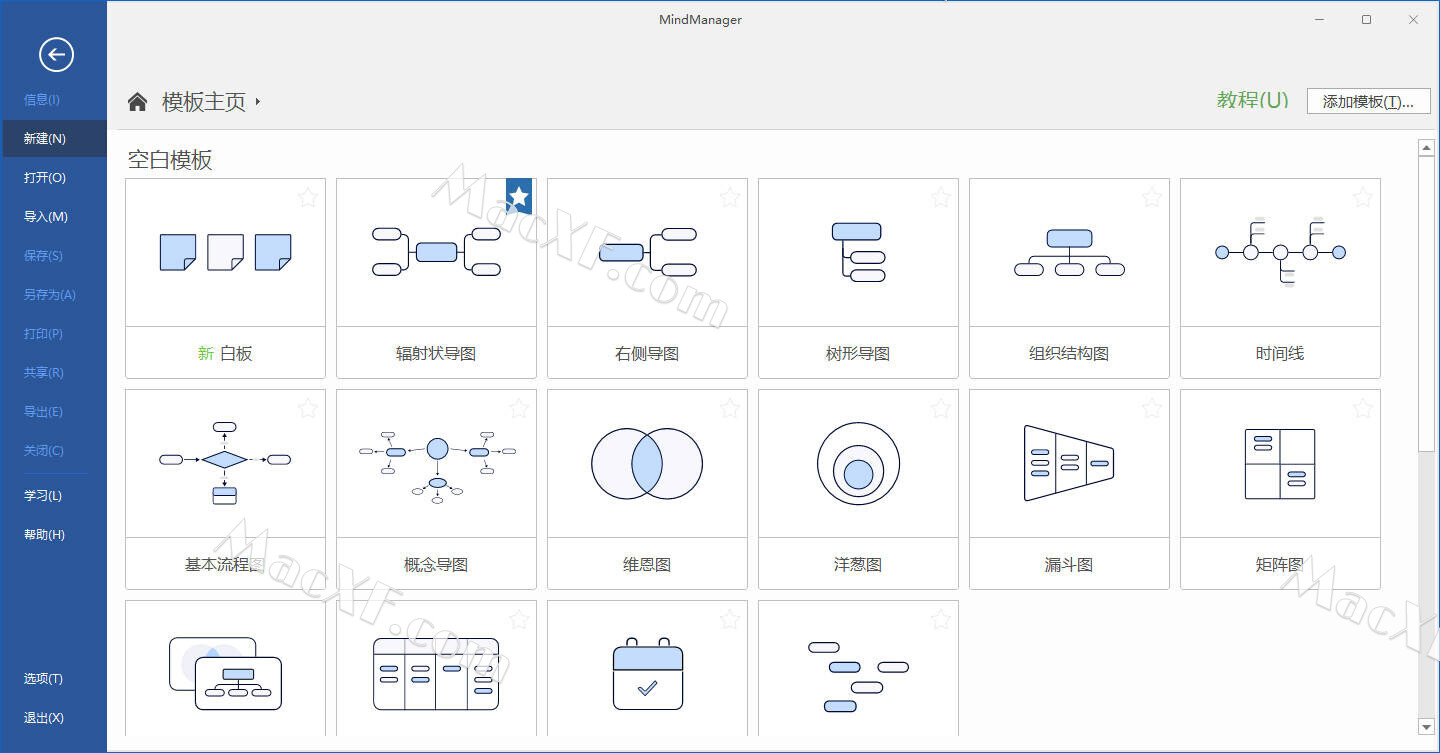This screenshot has width=1440, height=753.
Task: Remove favorite bookmark on 辐射状导图
Action: pyautogui.click(x=519, y=196)
